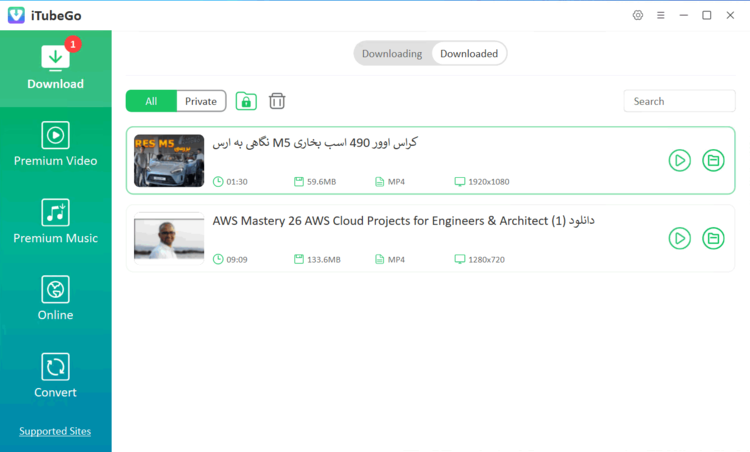Open Premium Music section
The width and height of the screenshot is (750, 452).
(55, 221)
